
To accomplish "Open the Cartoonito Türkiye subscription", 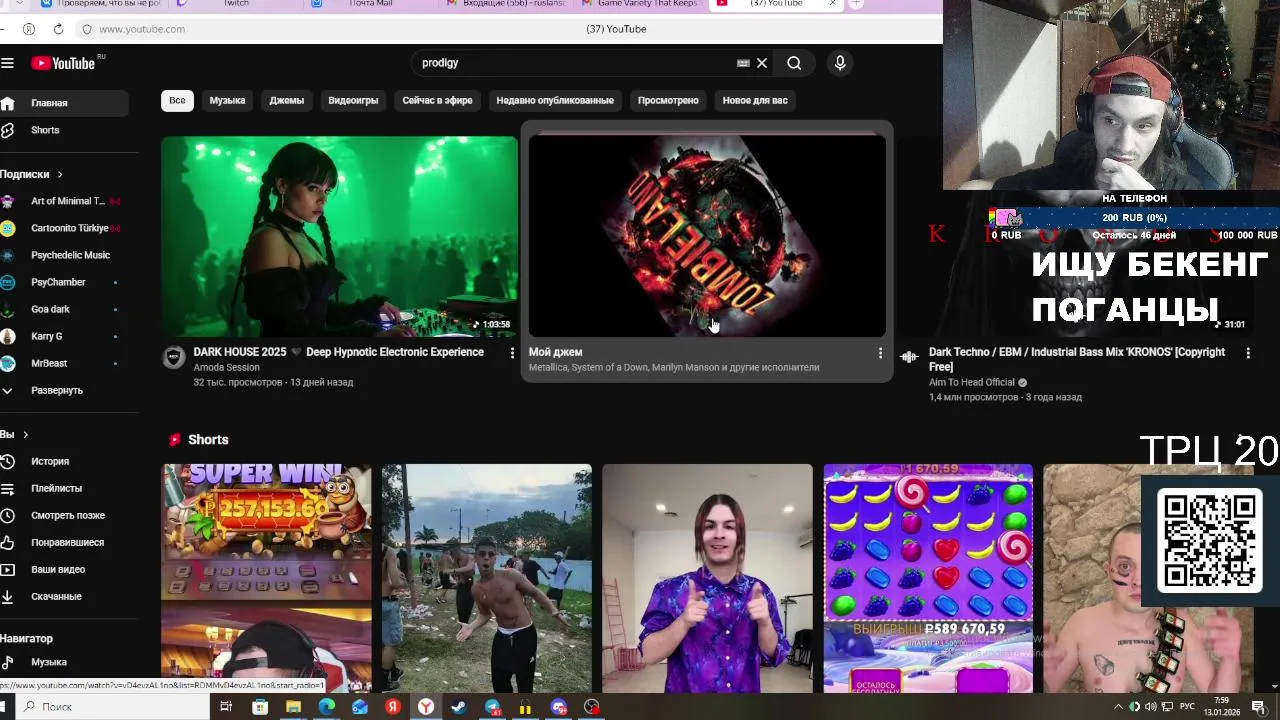I will pos(64,228).
